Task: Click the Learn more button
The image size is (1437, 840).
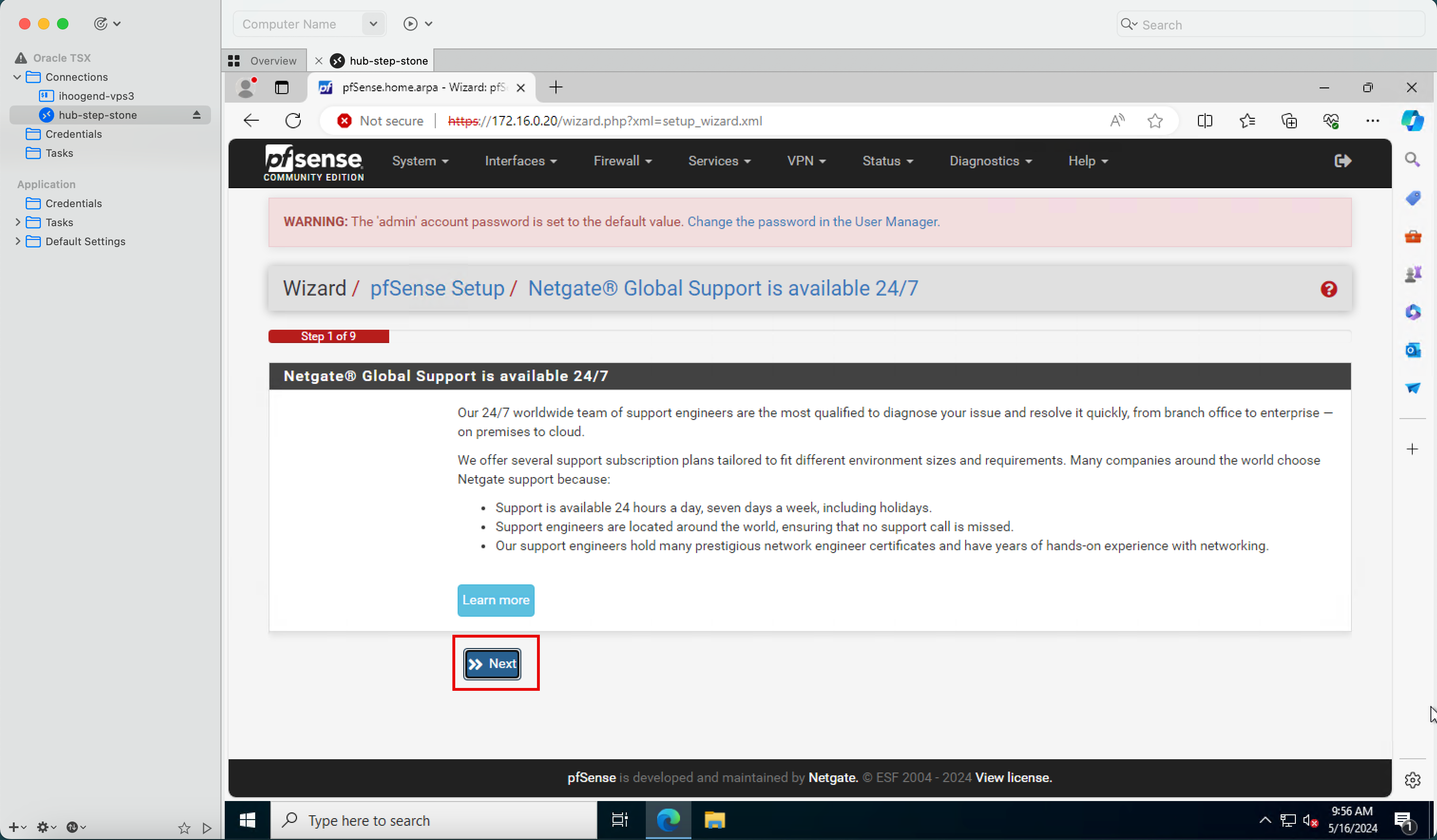Action: pyautogui.click(x=496, y=600)
